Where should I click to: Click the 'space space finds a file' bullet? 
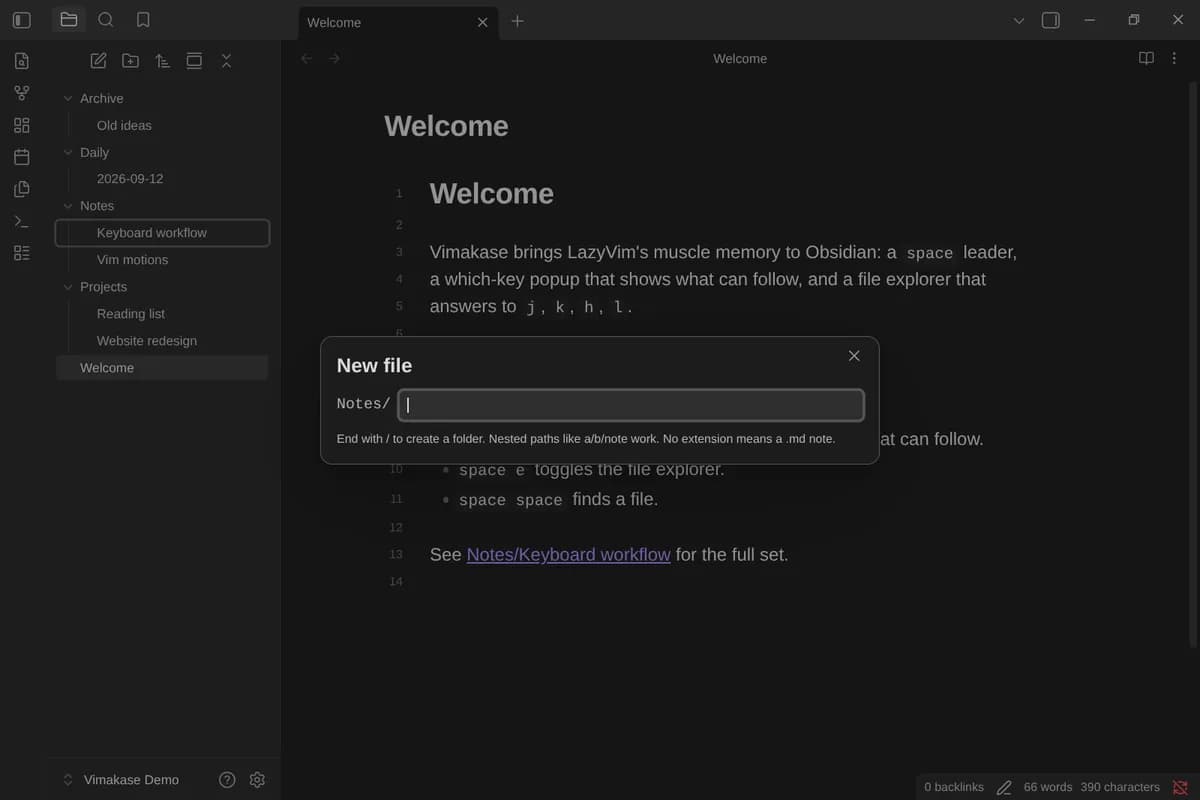[558, 499]
